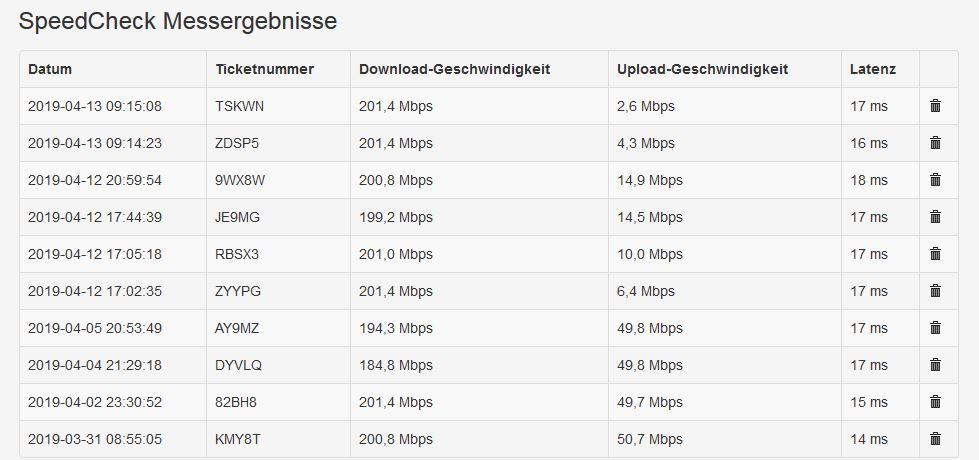The width and height of the screenshot is (979, 460).
Task: Click the Ticketnummer column header
Action: 264,69
